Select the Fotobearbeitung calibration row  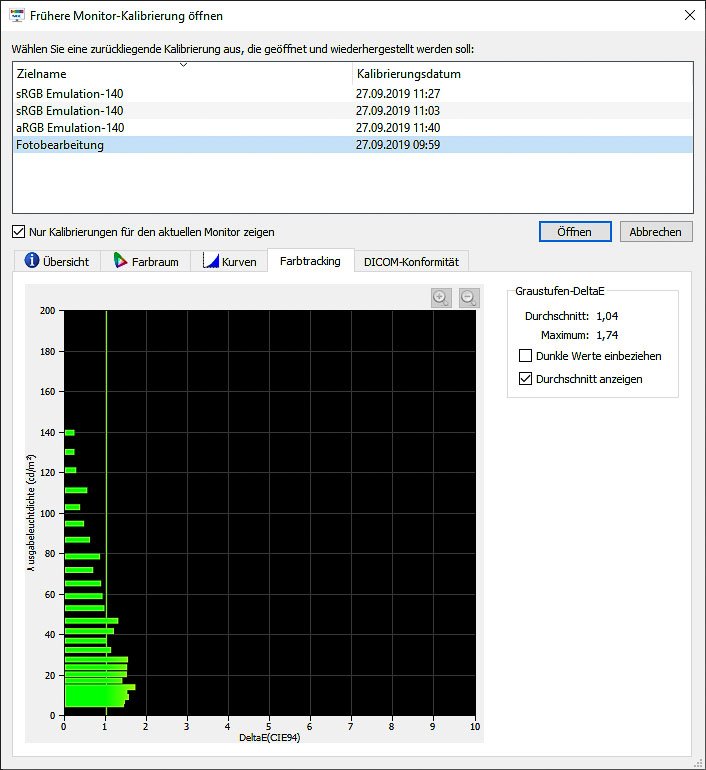pyautogui.click(x=353, y=144)
